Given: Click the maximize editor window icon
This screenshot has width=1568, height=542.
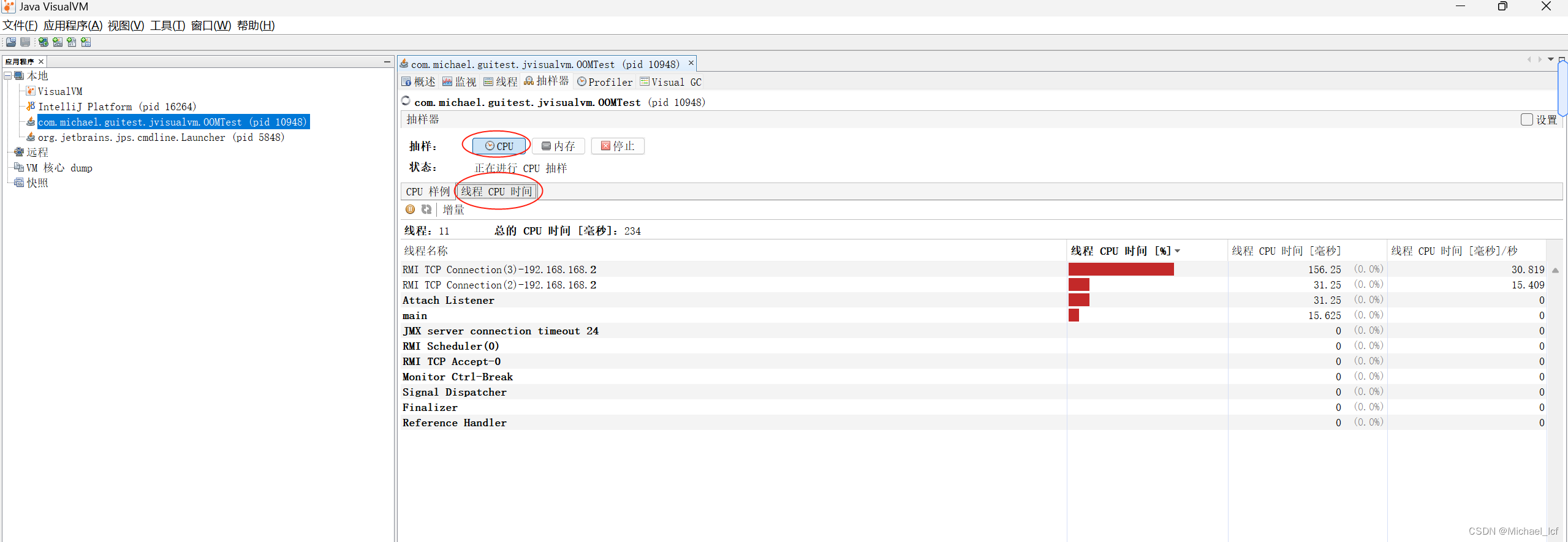Looking at the screenshot, I should tap(1562, 59).
